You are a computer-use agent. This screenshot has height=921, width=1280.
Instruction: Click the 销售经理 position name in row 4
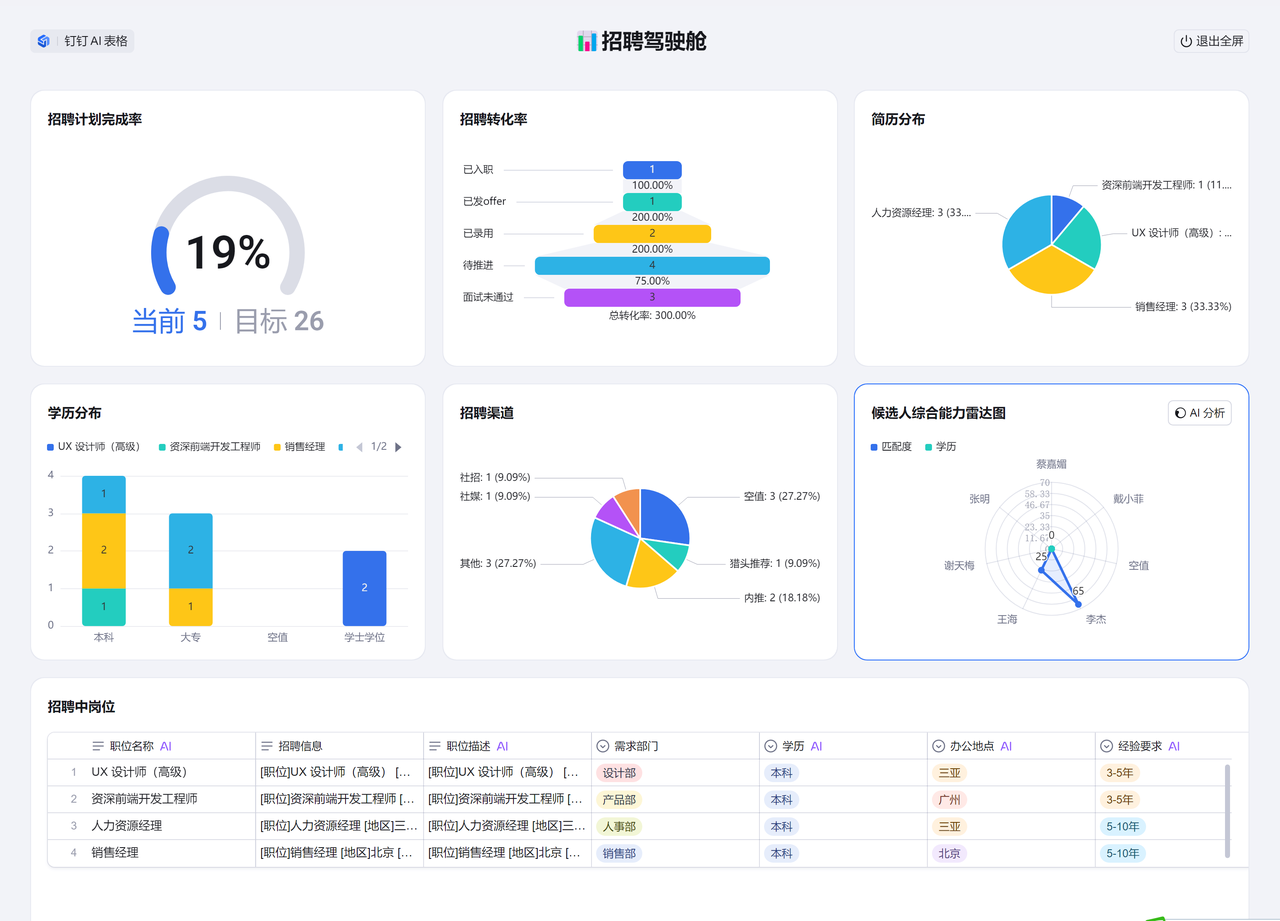pyautogui.click(x=115, y=853)
